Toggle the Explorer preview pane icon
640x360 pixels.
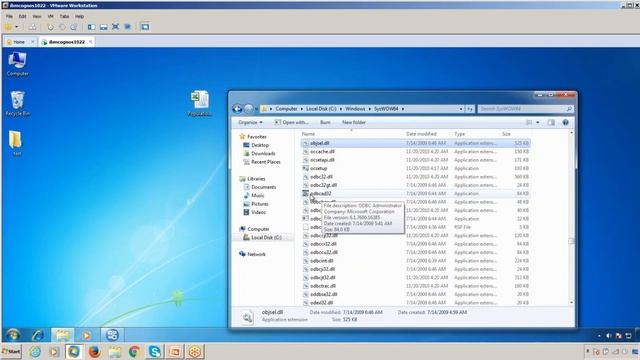click(551, 122)
